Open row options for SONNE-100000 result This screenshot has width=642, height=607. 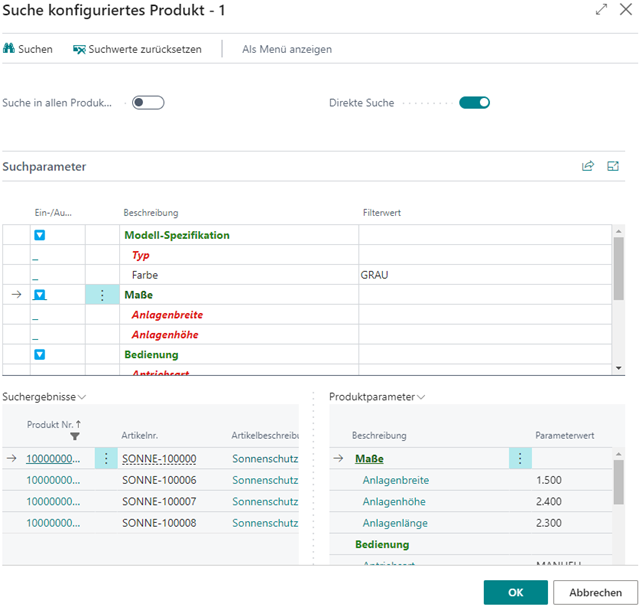coord(108,459)
